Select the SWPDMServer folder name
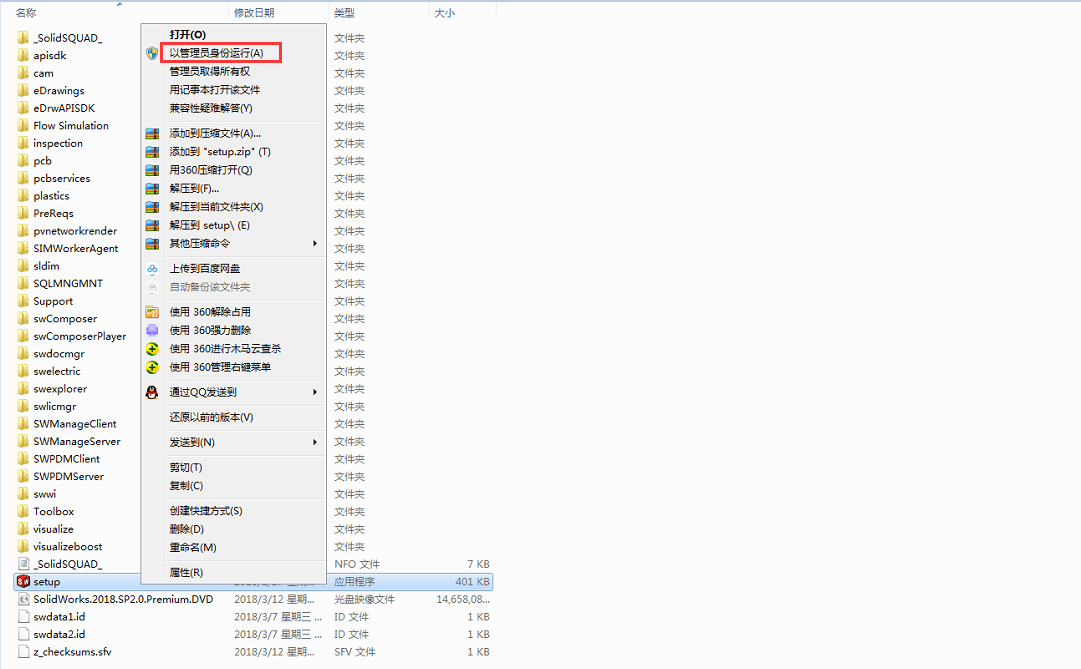The width and height of the screenshot is (1081, 669). click(x=69, y=477)
